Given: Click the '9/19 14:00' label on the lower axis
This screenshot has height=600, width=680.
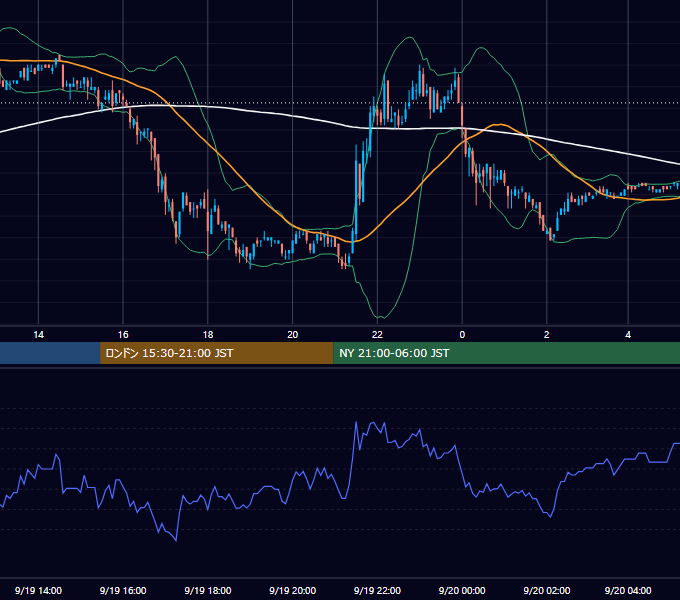Looking at the screenshot, I should [38, 590].
